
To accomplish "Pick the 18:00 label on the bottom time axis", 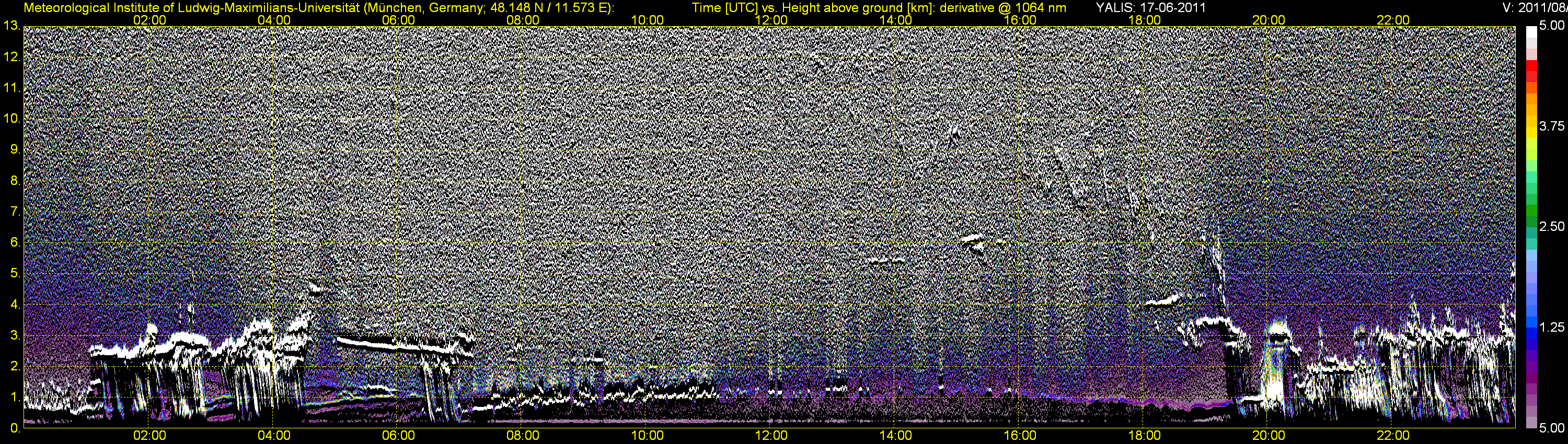I will pos(1144,436).
